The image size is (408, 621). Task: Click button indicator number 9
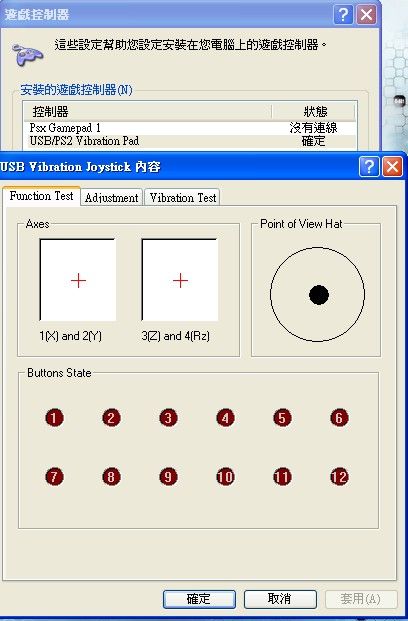point(168,476)
